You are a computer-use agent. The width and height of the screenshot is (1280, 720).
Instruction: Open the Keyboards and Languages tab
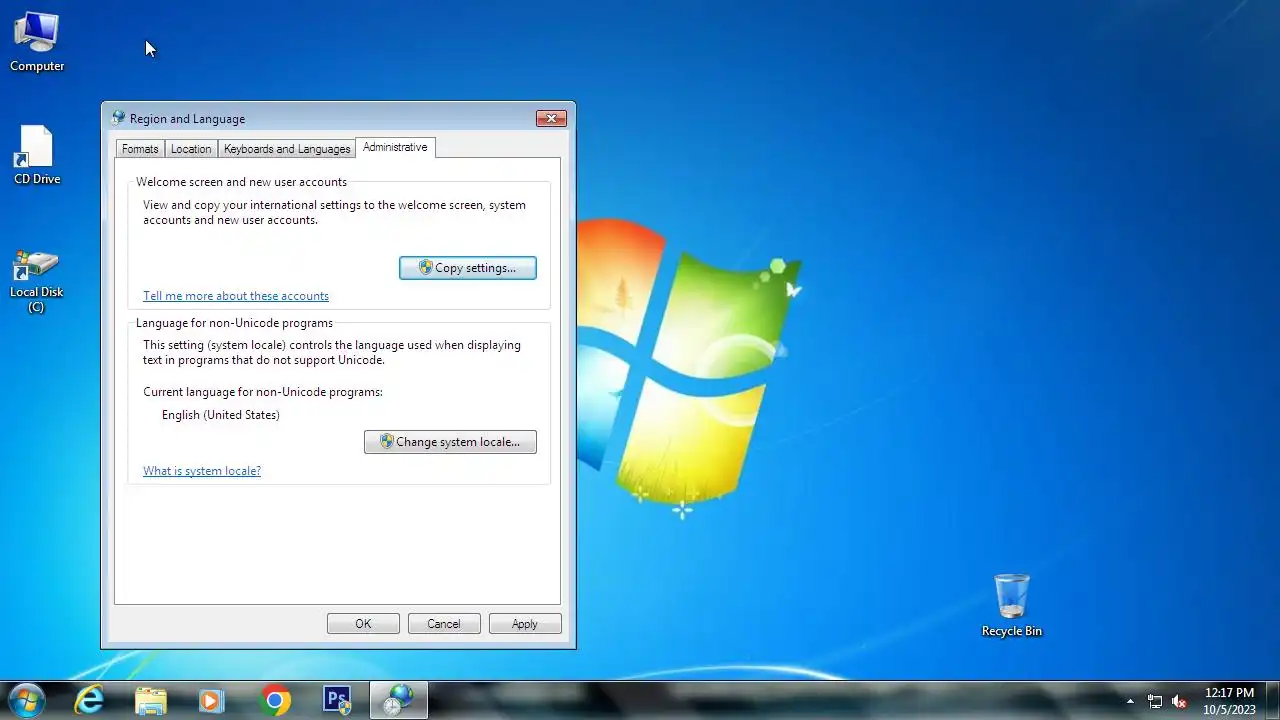pyautogui.click(x=287, y=149)
